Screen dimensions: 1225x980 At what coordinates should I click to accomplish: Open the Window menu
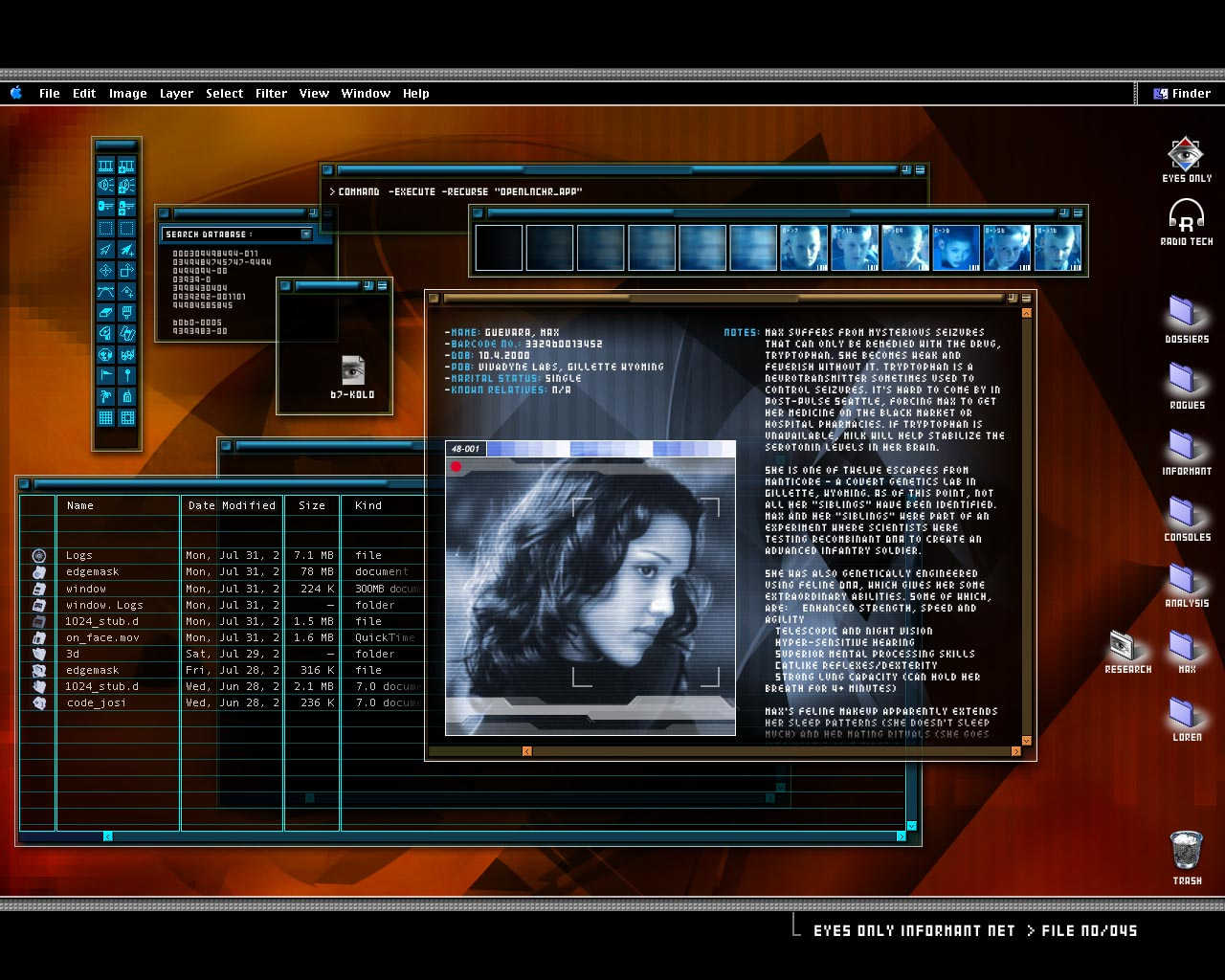366,94
